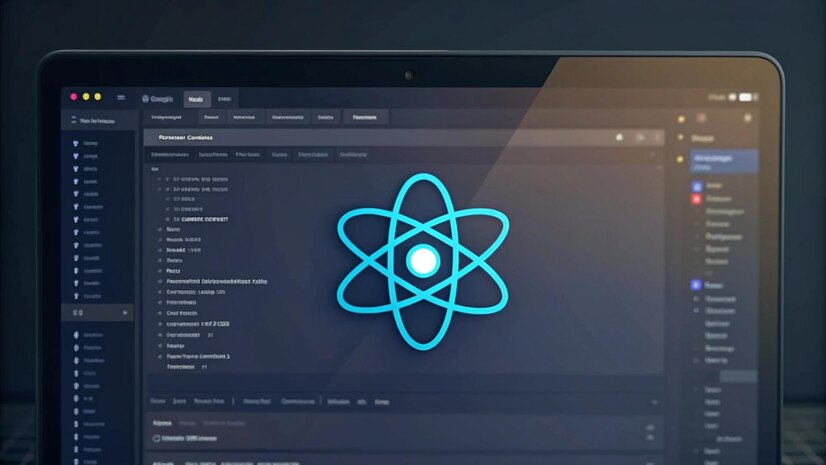The height and width of the screenshot is (465, 826).
Task: Click the red square icon in right panel
Action: point(696,199)
